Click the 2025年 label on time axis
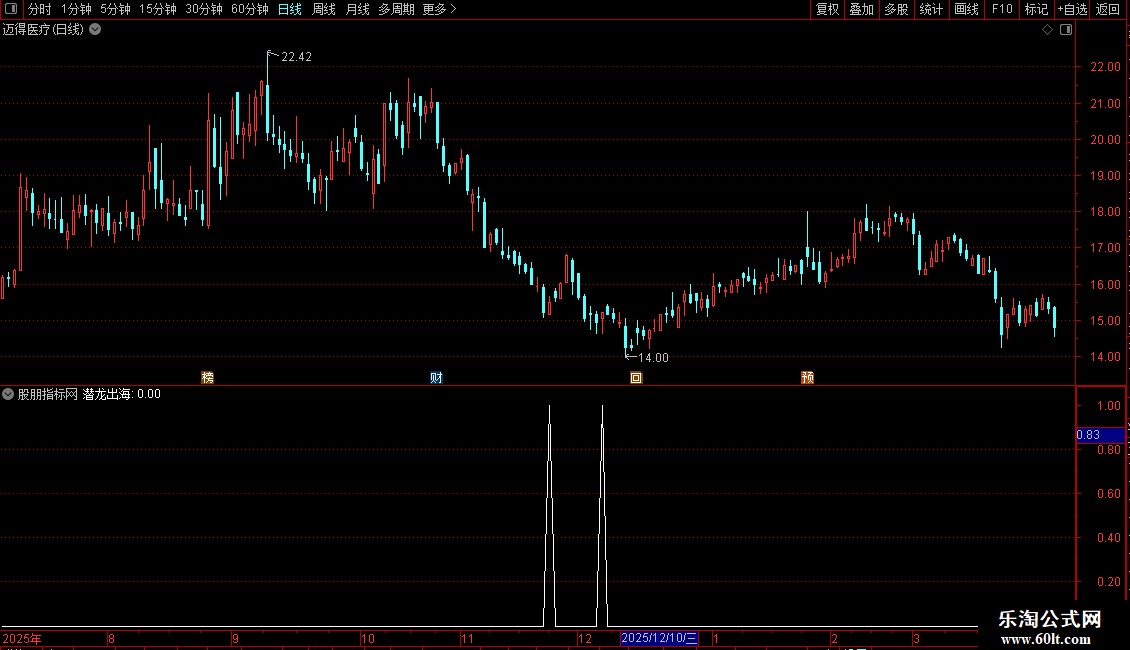Image resolution: width=1130 pixels, height=650 pixels. (x=22, y=638)
